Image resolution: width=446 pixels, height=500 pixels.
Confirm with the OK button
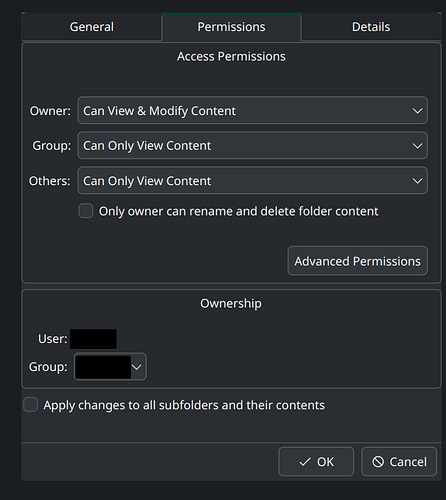pos(316,462)
